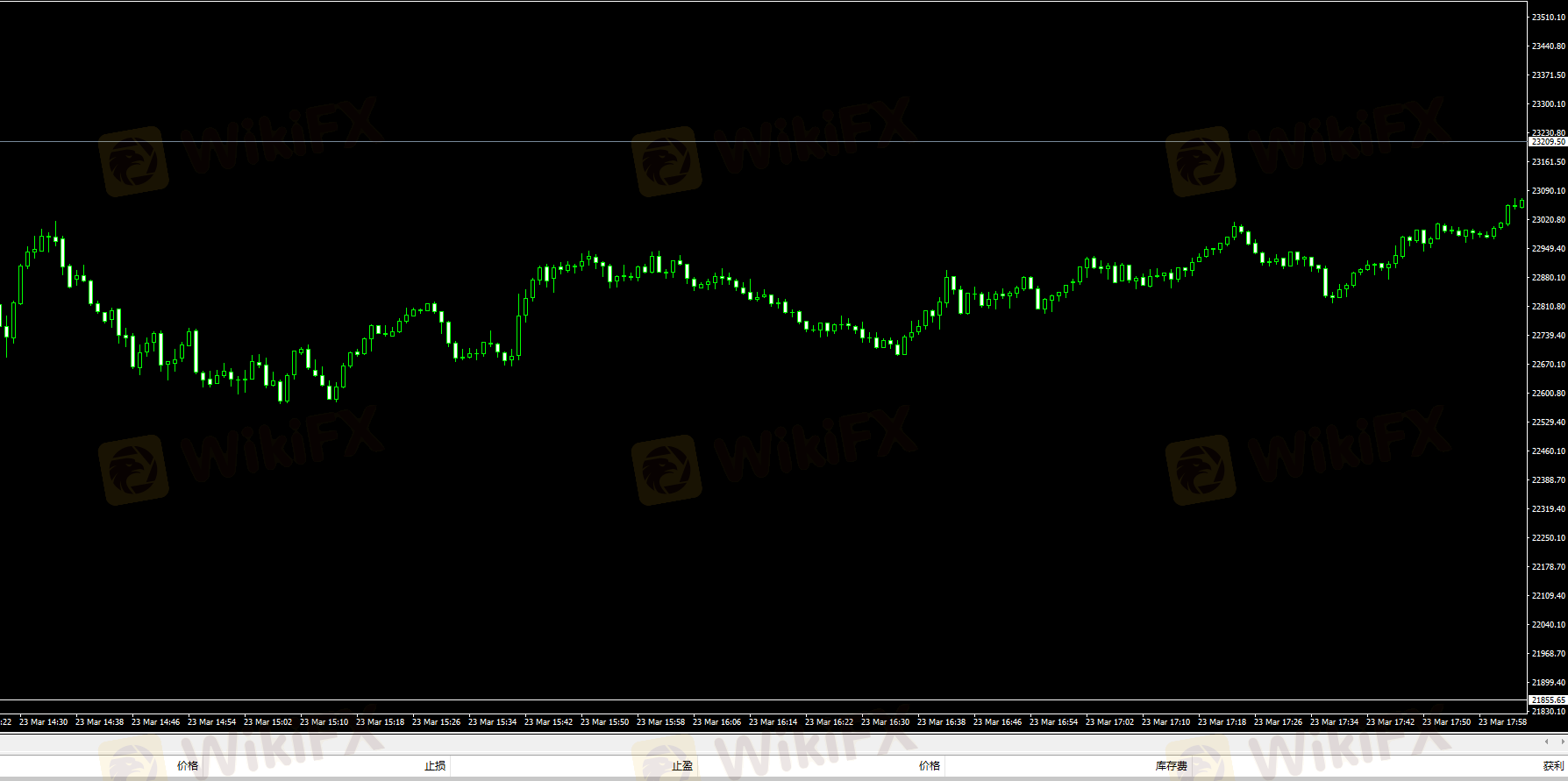Click the 22949.40 price axis value
The height and width of the screenshot is (781, 1568).
point(1549,249)
